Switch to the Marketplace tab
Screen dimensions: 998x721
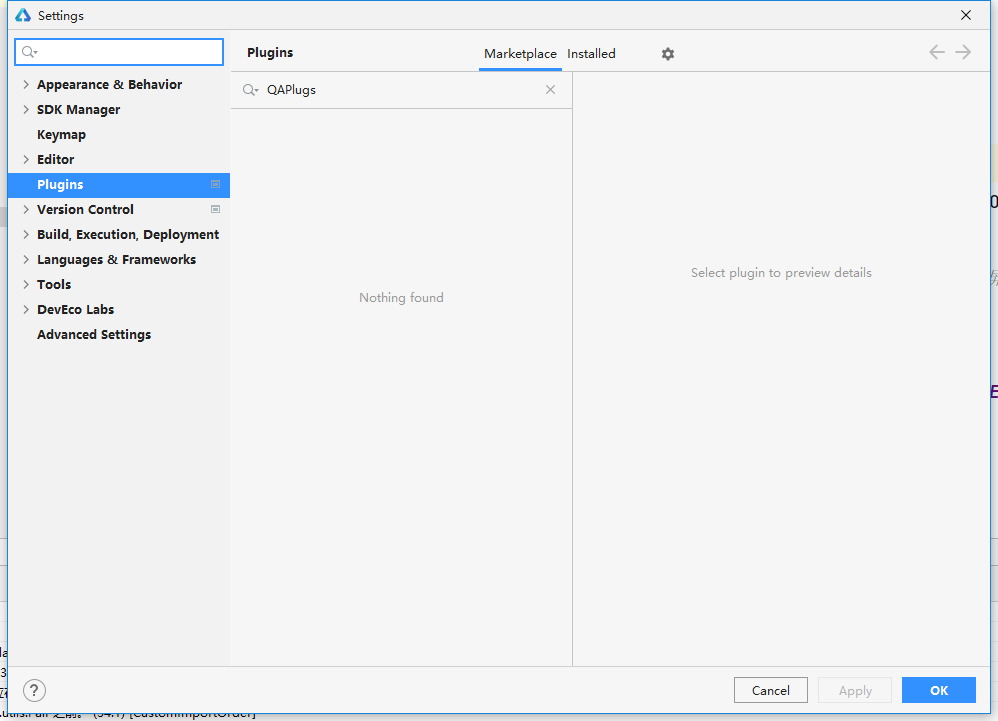pos(520,54)
